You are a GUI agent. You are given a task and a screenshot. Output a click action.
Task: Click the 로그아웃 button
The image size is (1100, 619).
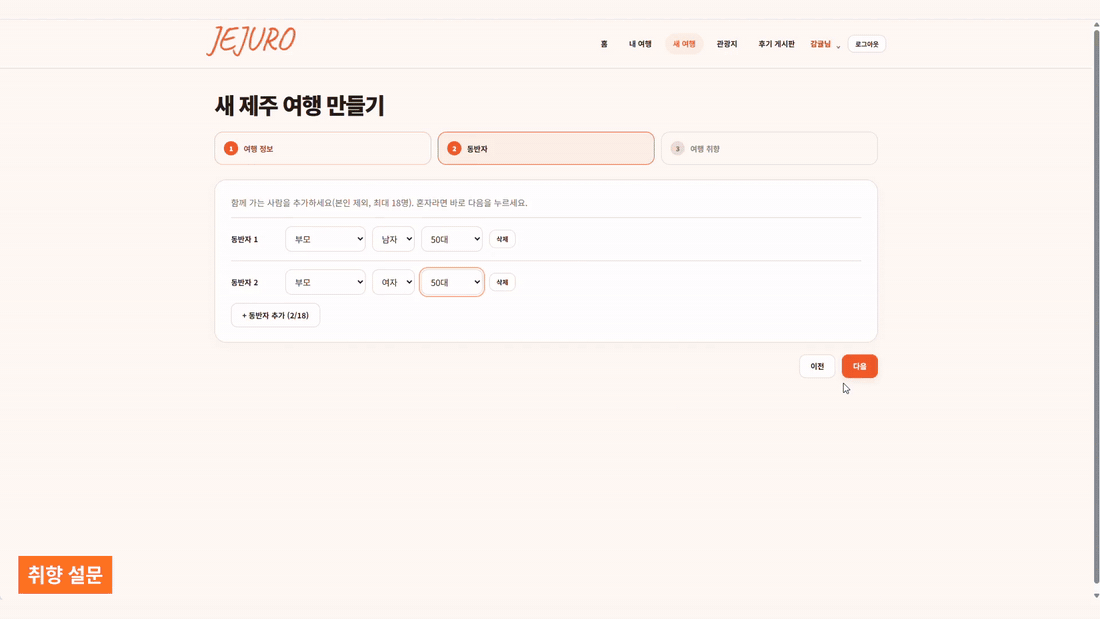(866, 44)
